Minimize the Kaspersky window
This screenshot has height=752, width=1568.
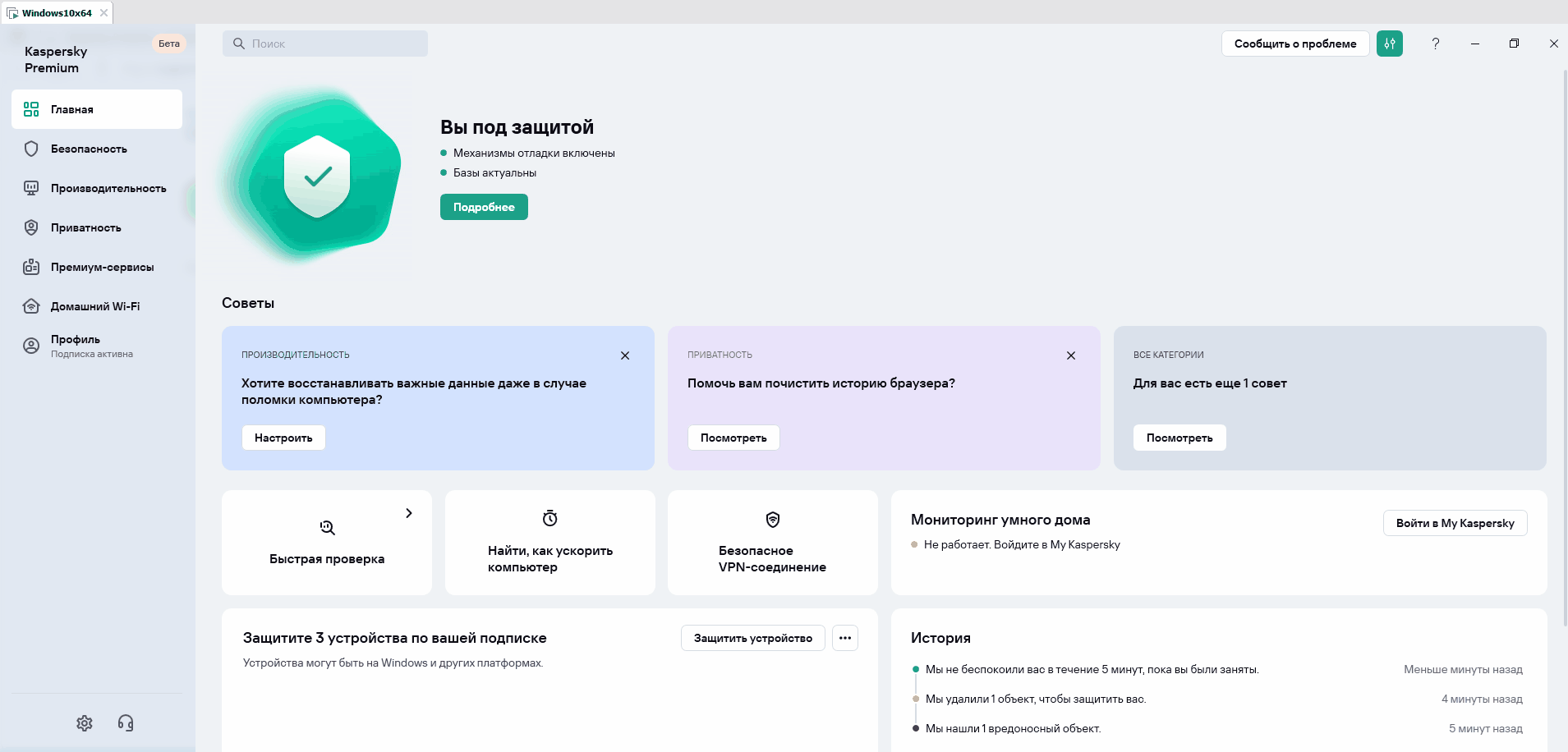1475,44
